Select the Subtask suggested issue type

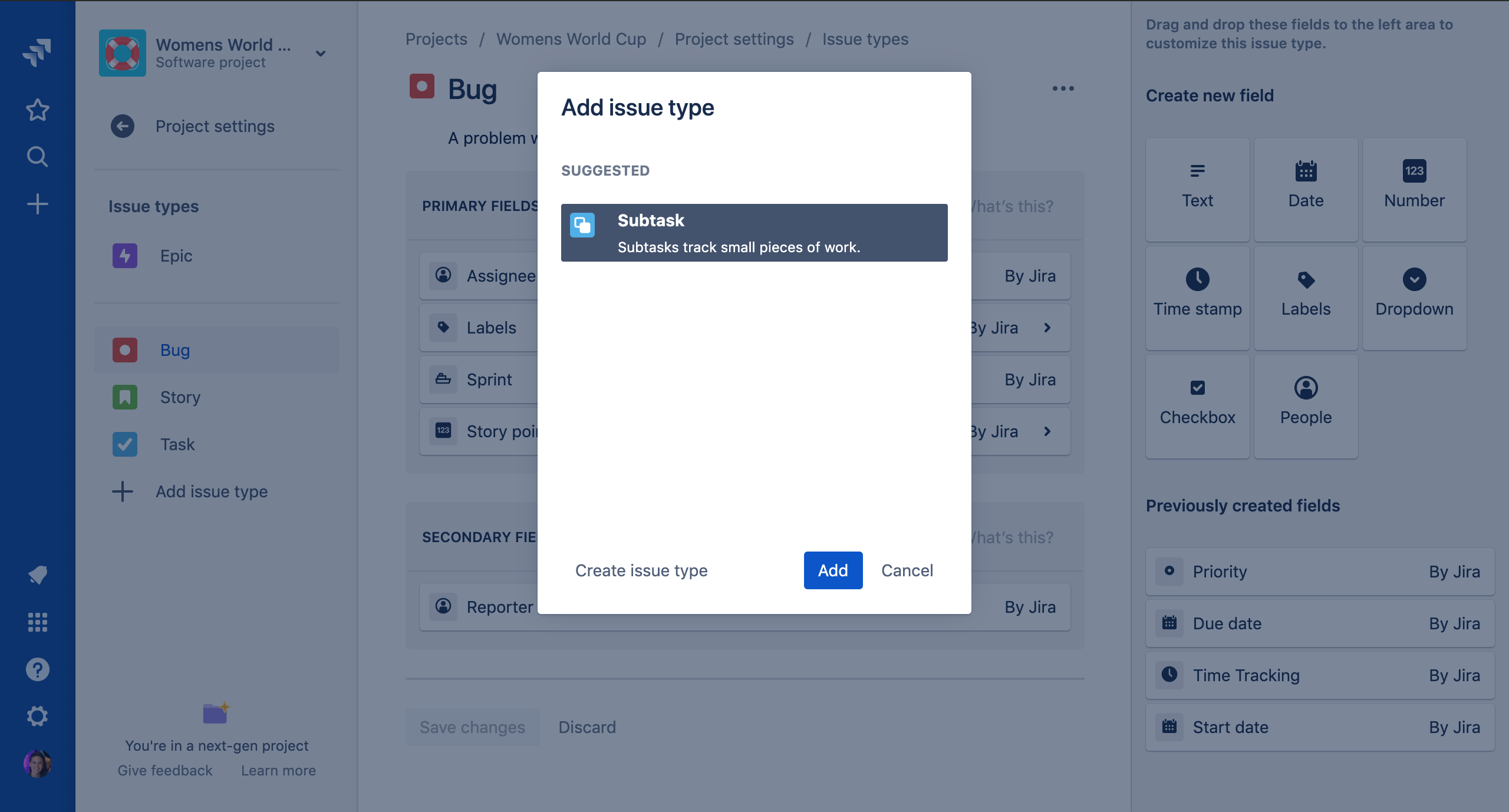[x=754, y=233]
